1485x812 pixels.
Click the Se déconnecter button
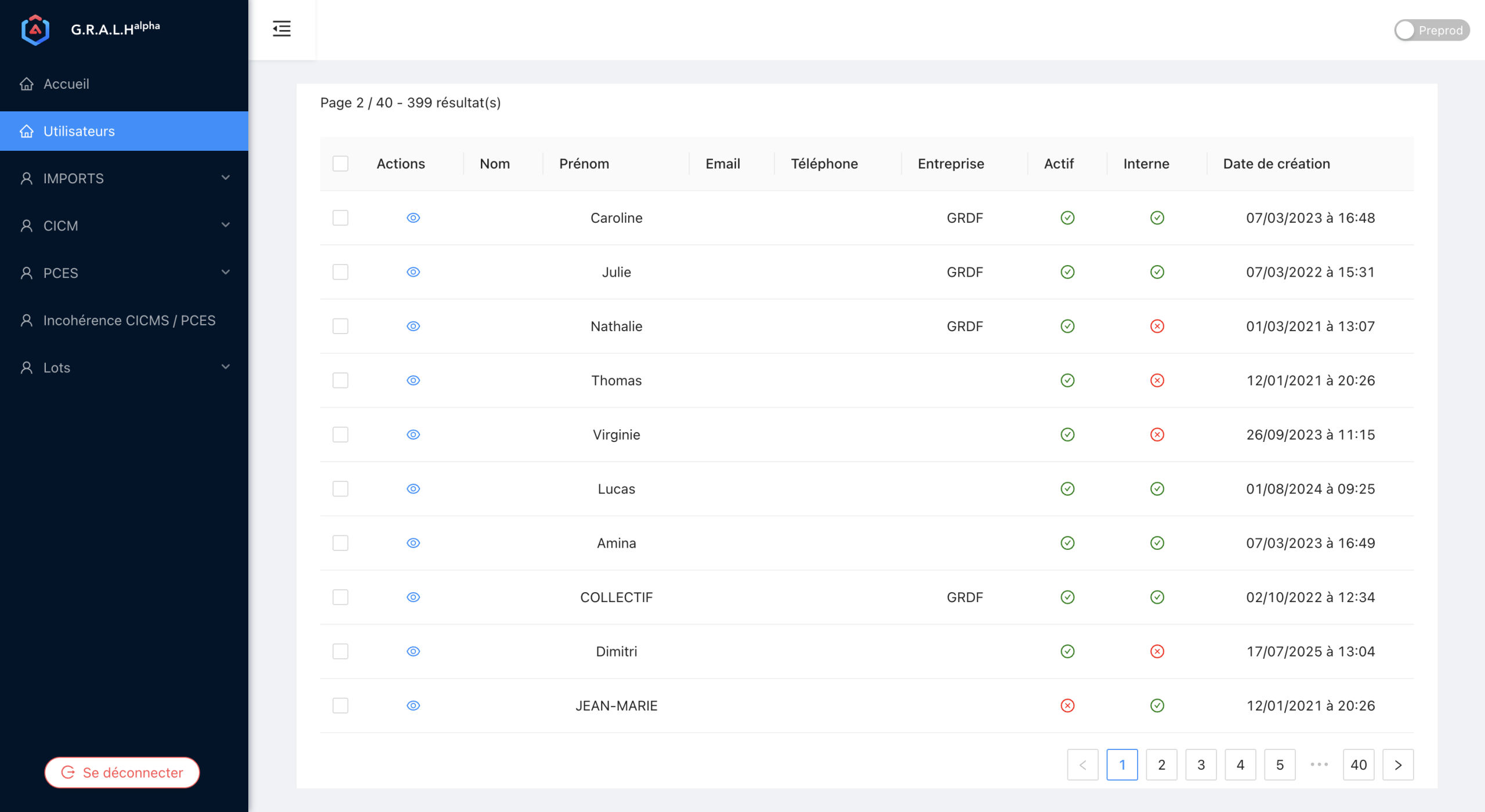(x=122, y=773)
